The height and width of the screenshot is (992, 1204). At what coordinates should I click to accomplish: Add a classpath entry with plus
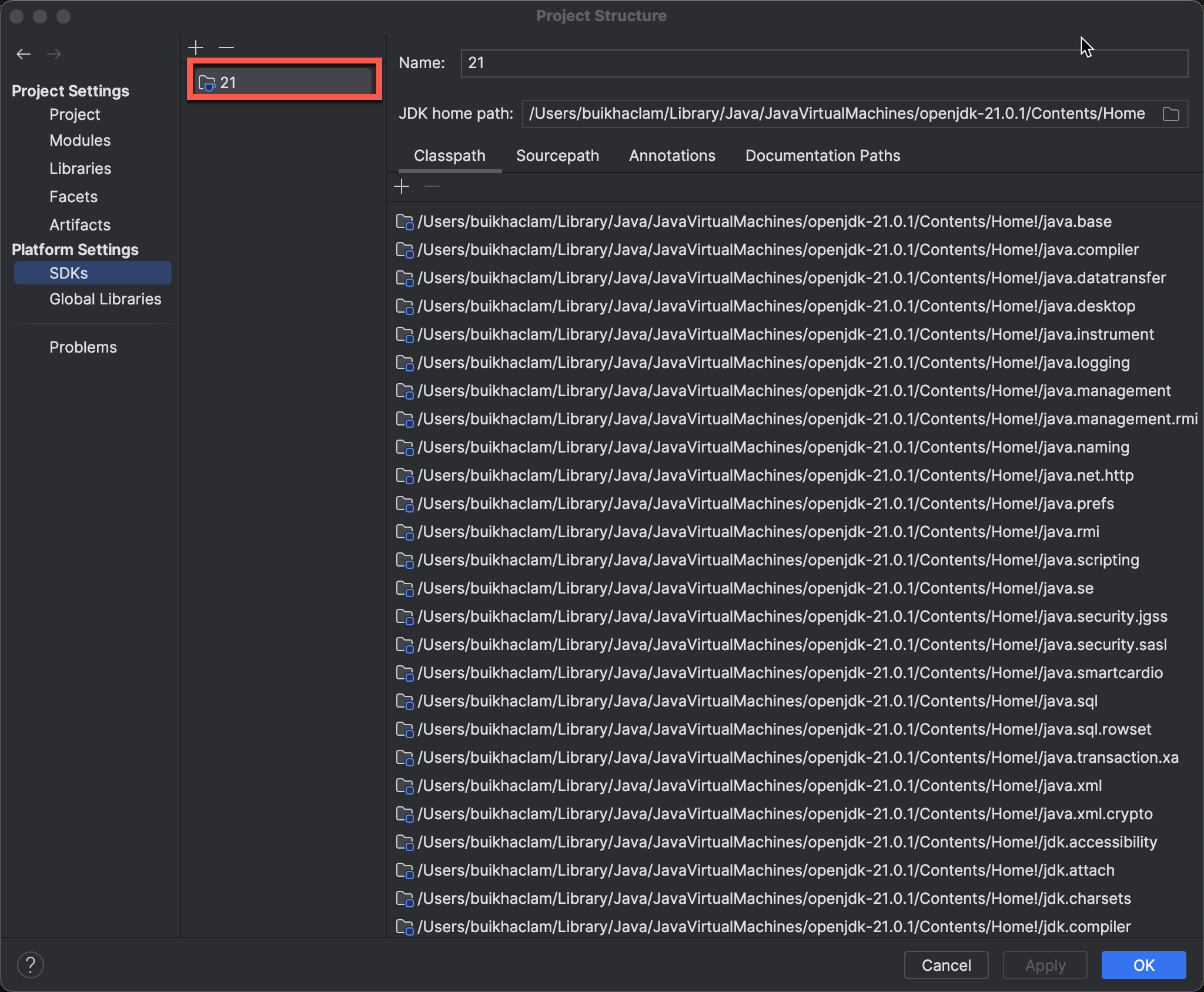tap(402, 187)
